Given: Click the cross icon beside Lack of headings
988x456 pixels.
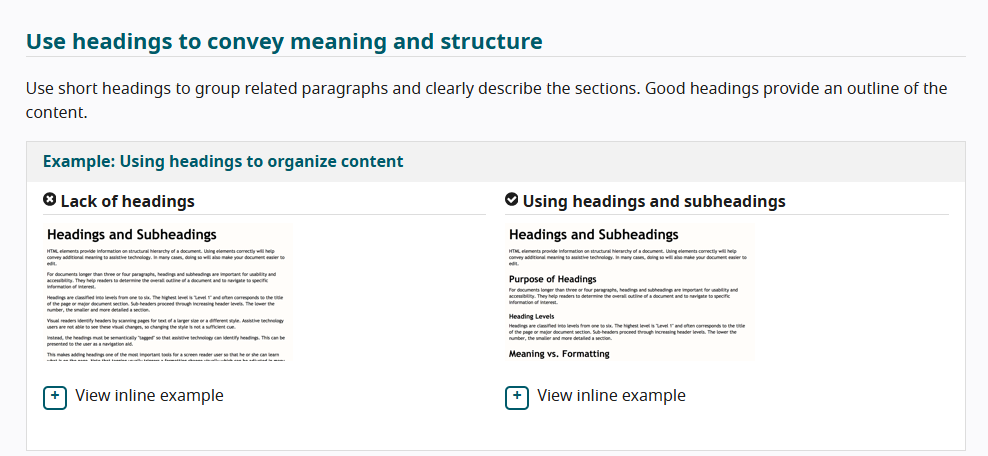Looking at the screenshot, I should click(50, 200).
